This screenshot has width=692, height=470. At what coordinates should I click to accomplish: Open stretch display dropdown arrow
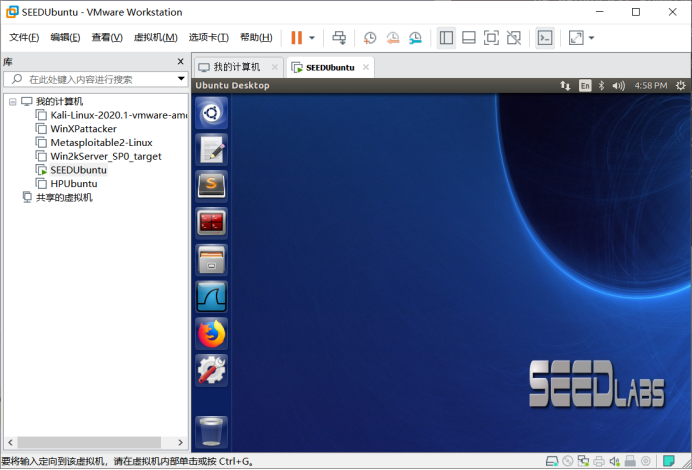click(x=592, y=38)
